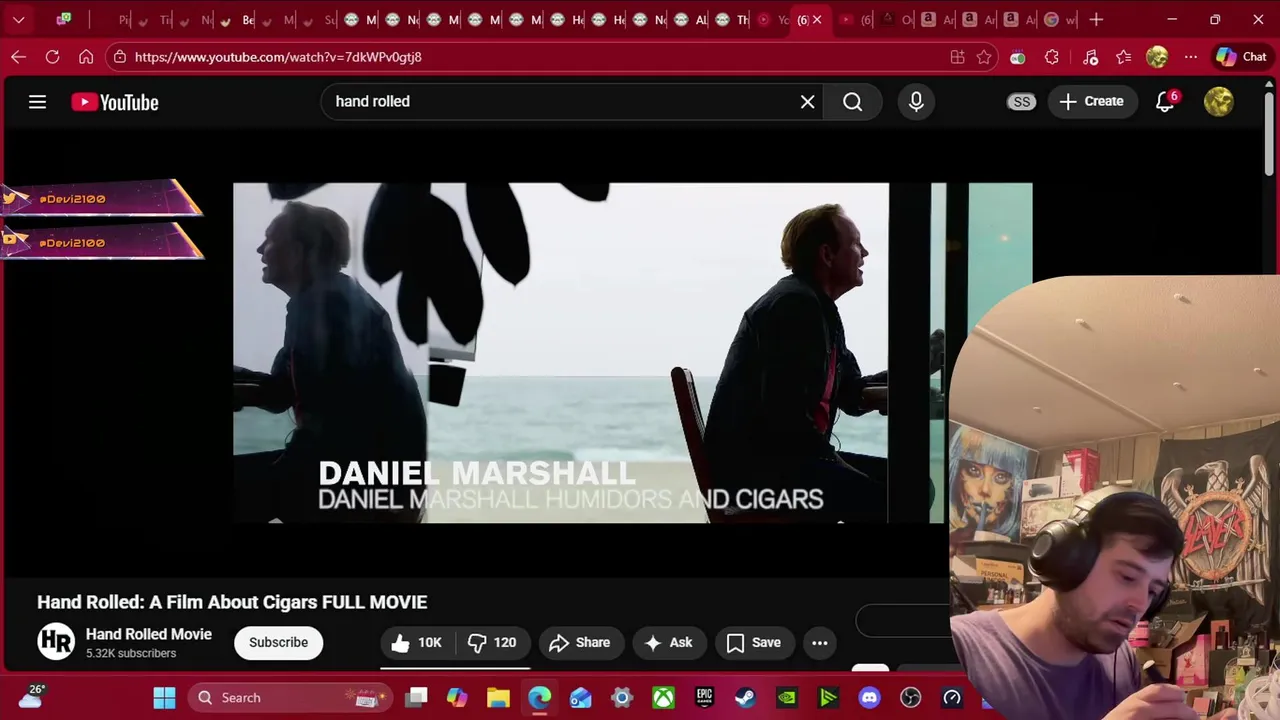Add this page to favorites star

[984, 57]
